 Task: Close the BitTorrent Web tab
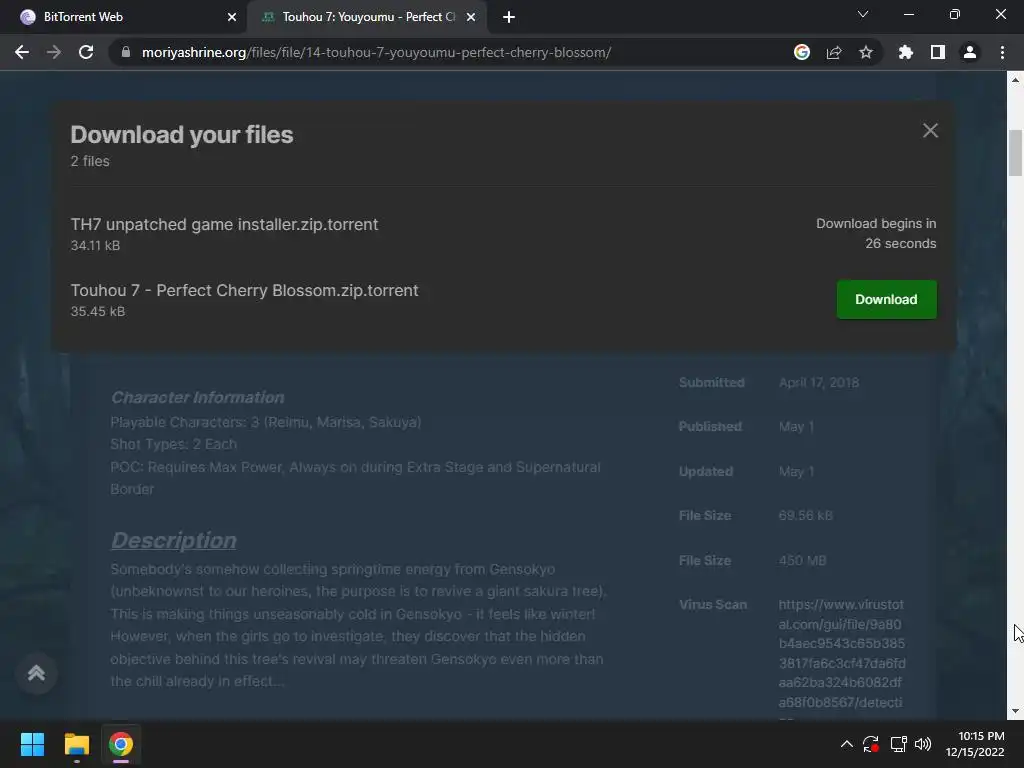click(x=231, y=17)
